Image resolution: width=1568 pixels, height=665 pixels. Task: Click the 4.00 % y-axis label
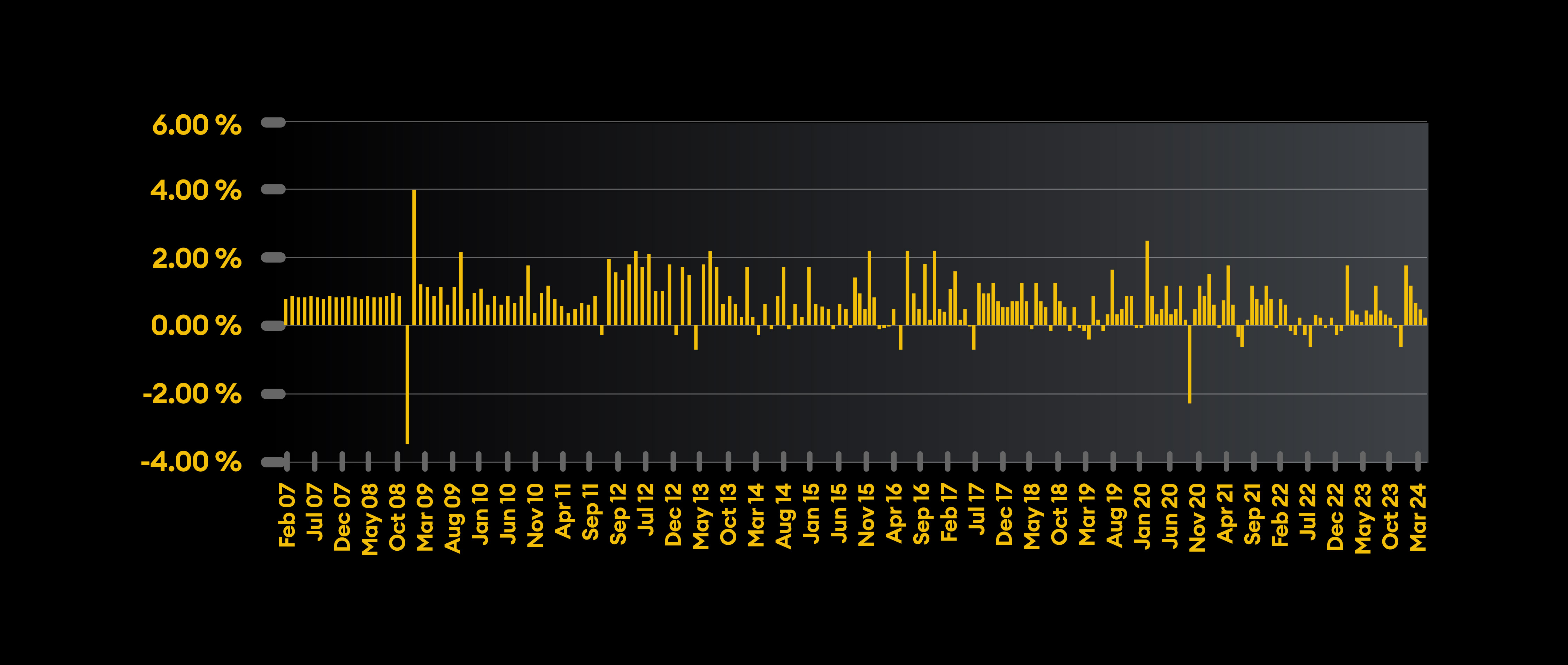(x=196, y=191)
